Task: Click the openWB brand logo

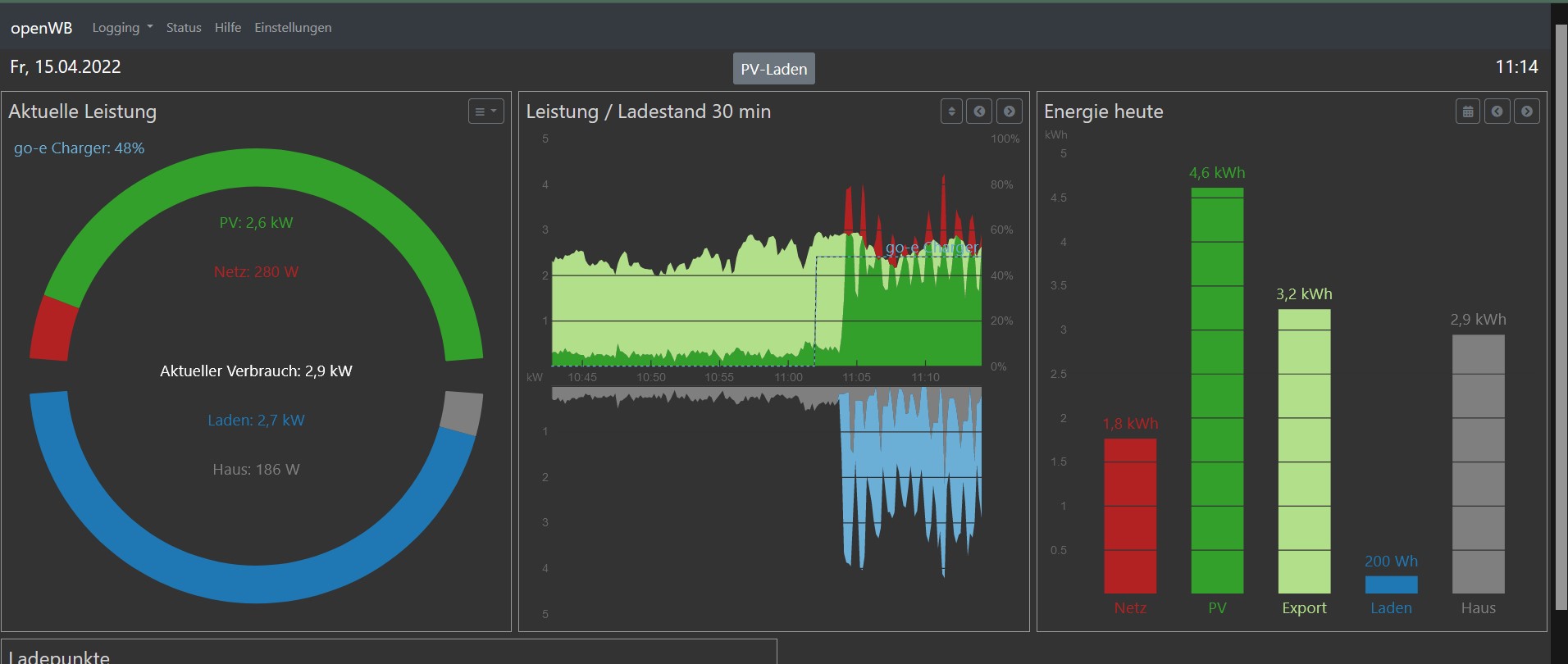Action: [42, 28]
